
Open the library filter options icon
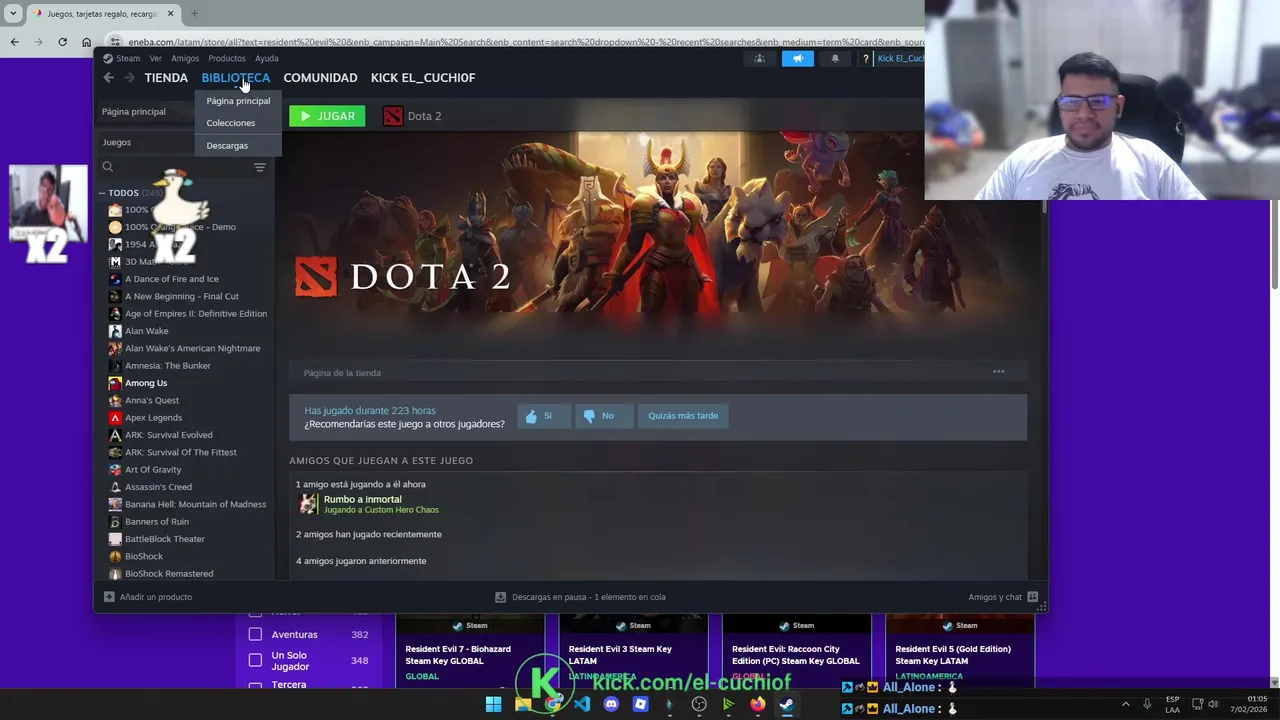pos(259,167)
